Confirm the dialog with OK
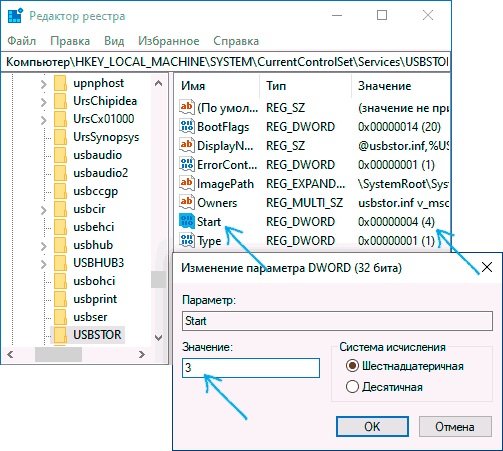 point(372,426)
